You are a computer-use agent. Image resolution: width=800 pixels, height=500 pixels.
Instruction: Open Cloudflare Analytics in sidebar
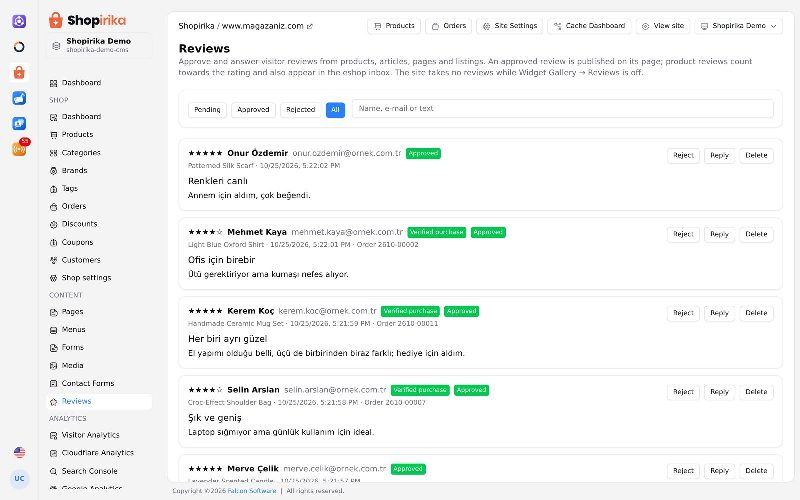coord(99,453)
